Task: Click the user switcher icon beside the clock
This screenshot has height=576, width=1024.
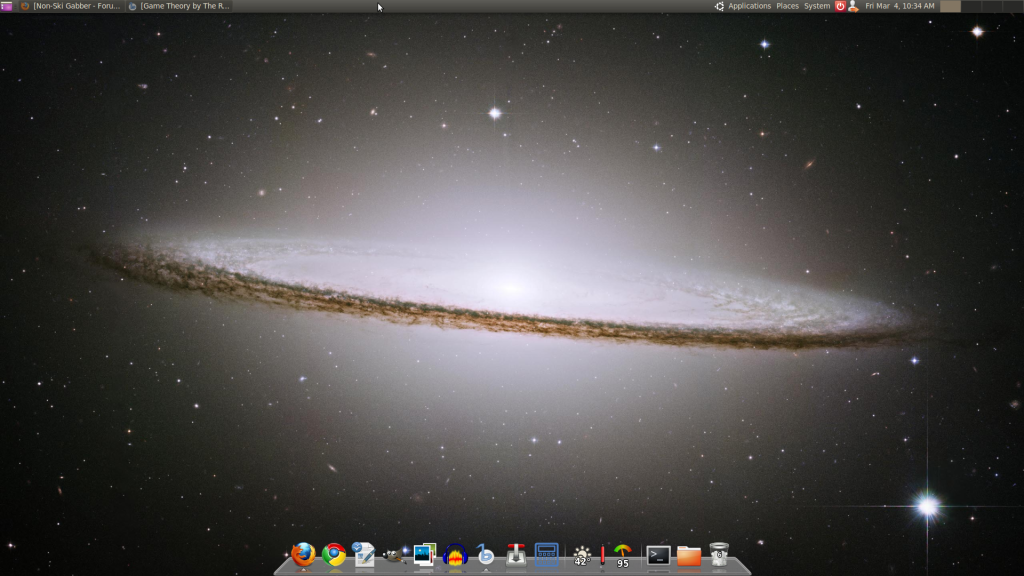Action: point(851,6)
